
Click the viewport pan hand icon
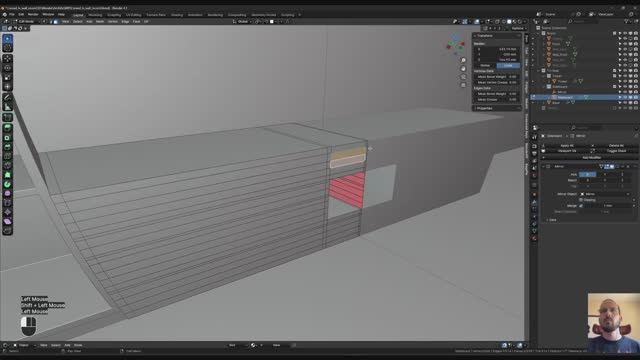tap(463, 69)
